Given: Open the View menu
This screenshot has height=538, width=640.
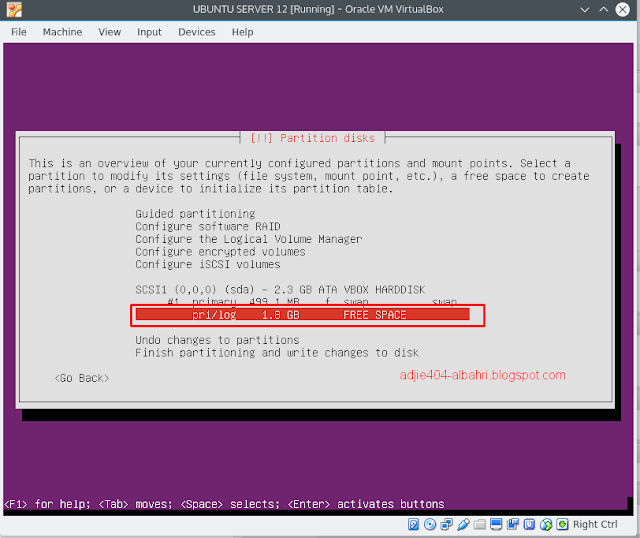Looking at the screenshot, I should (109, 32).
